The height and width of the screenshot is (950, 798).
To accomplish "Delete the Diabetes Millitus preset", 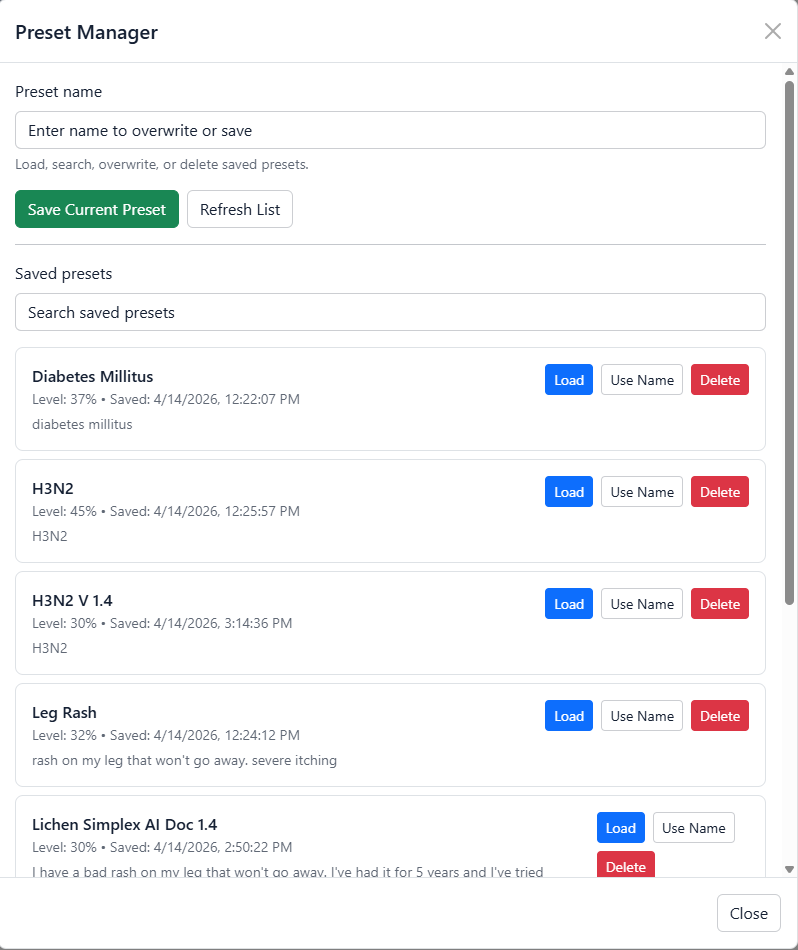I will click(719, 380).
